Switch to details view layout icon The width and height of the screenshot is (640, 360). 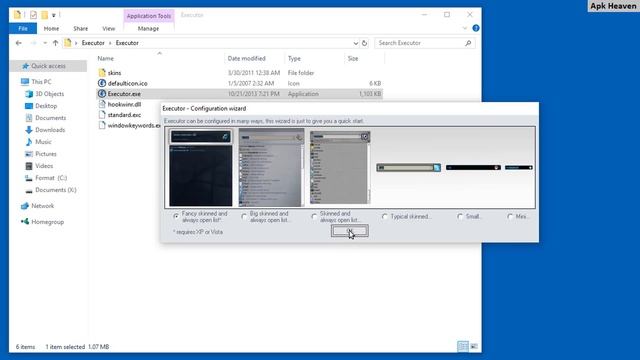[x=463, y=347]
